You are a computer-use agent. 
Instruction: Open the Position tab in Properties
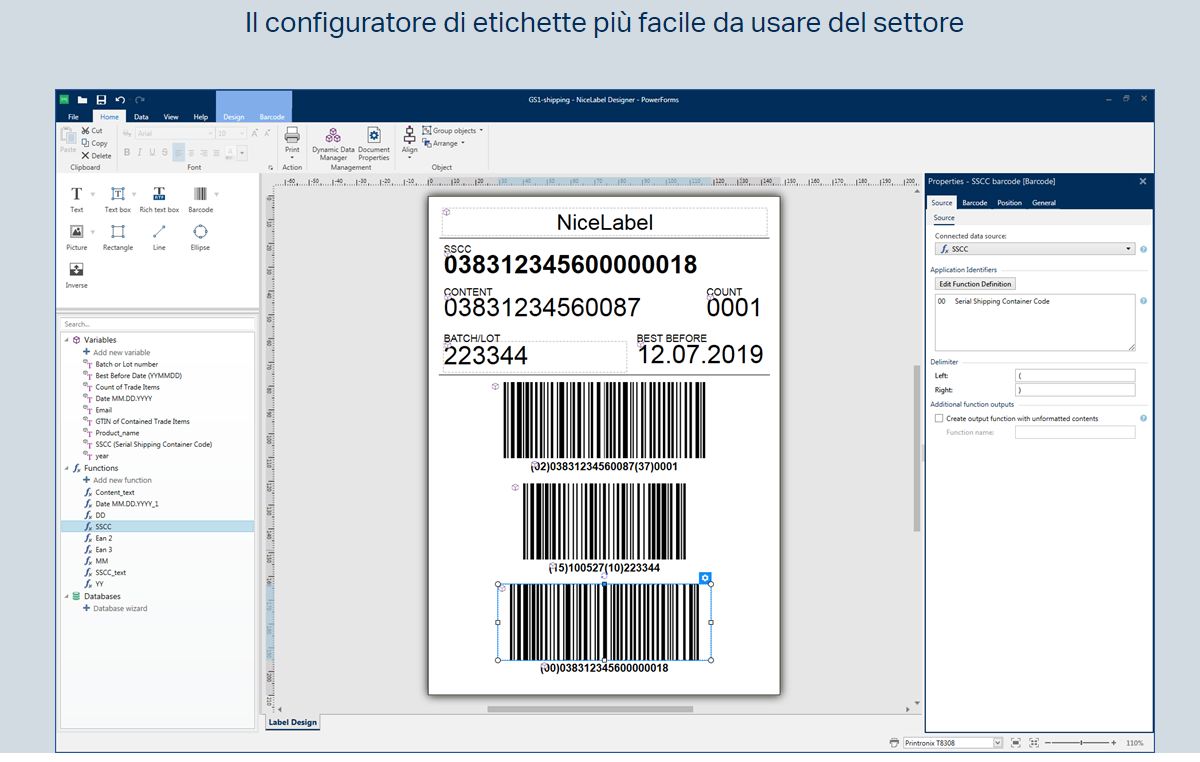1009,203
